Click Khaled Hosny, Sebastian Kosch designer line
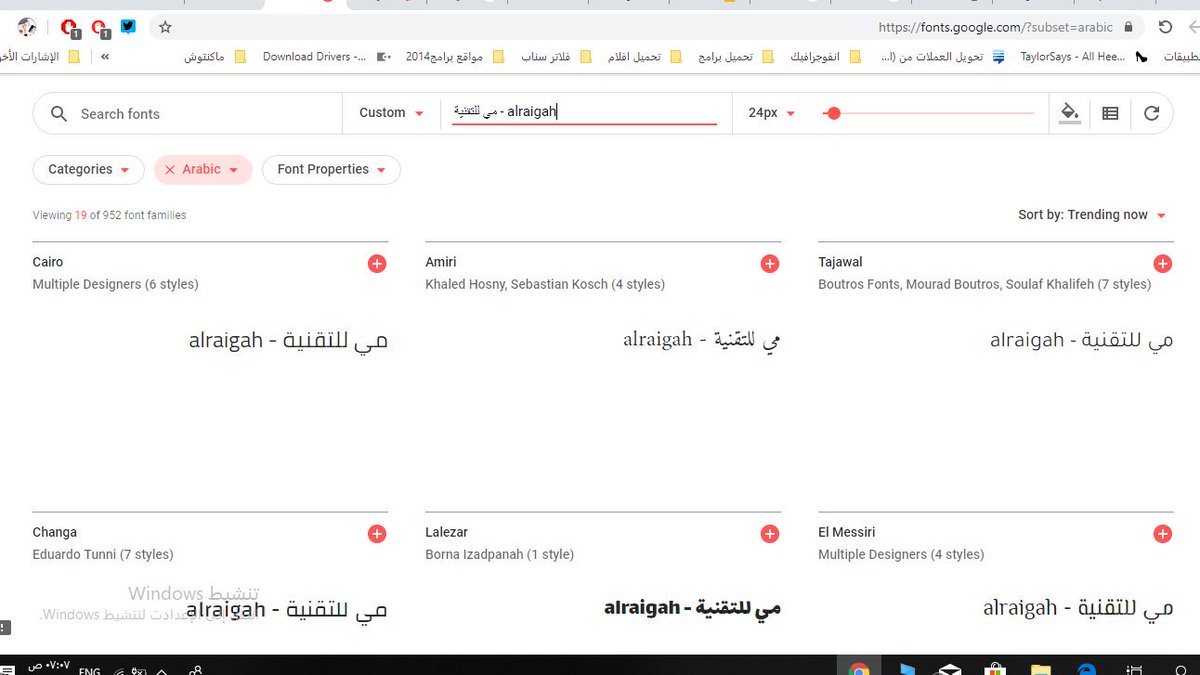The width and height of the screenshot is (1200, 675). tap(545, 284)
